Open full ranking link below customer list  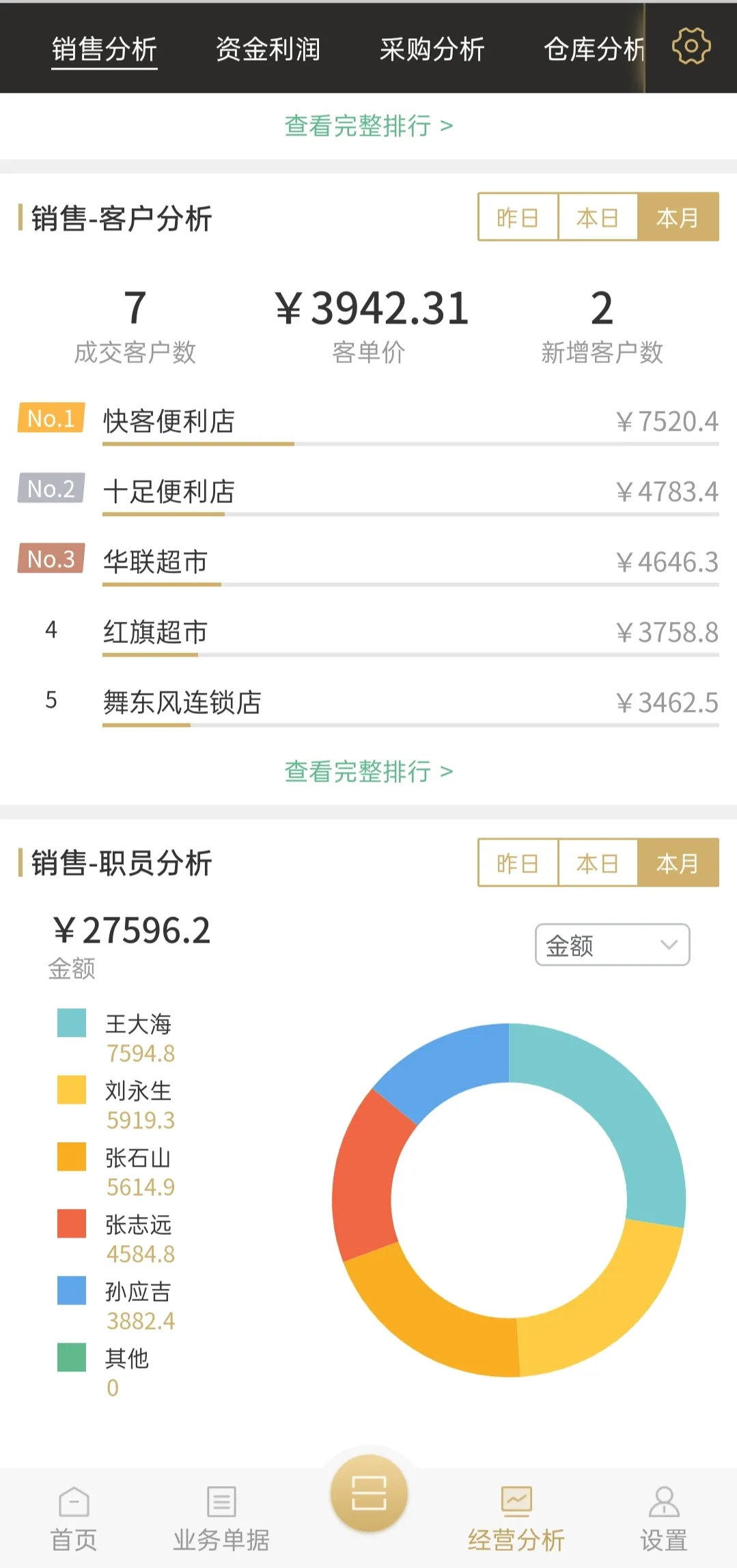pyautogui.click(x=368, y=772)
